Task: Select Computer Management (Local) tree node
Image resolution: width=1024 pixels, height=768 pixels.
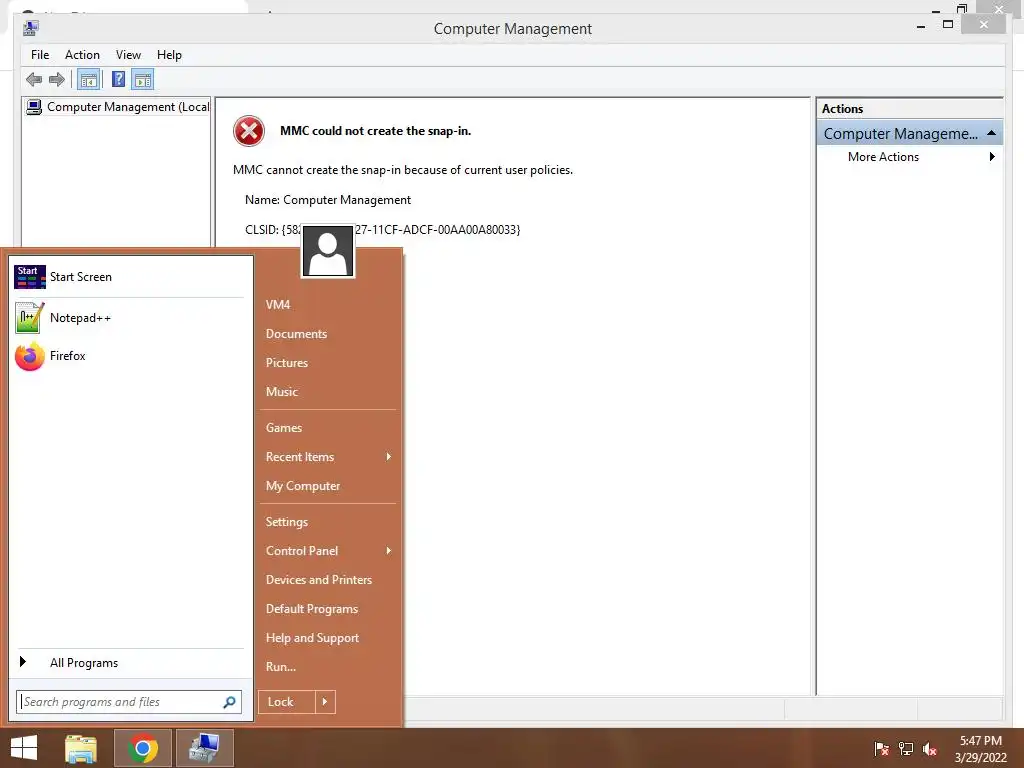Action: (118, 106)
